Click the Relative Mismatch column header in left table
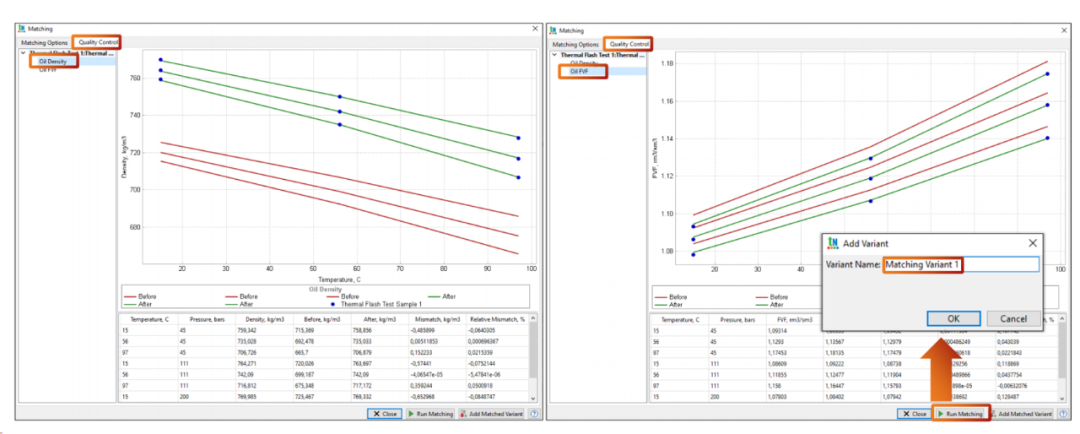This screenshot has height=434, width=1080. (x=497, y=318)
